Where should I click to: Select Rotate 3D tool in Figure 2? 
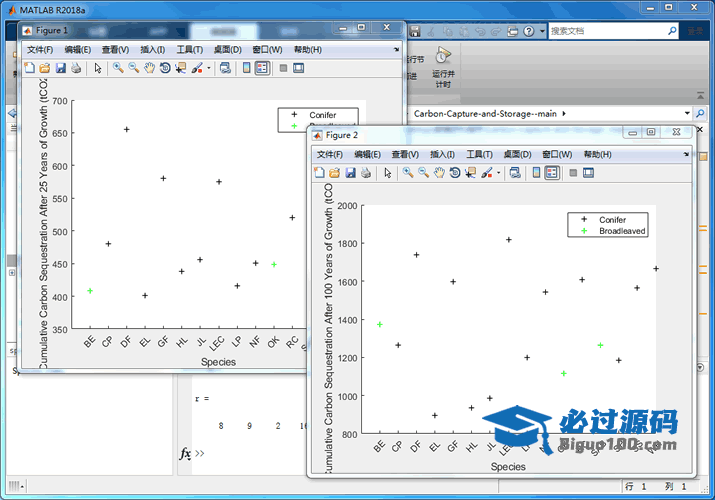pyautogui.click(x=455, y=173)
